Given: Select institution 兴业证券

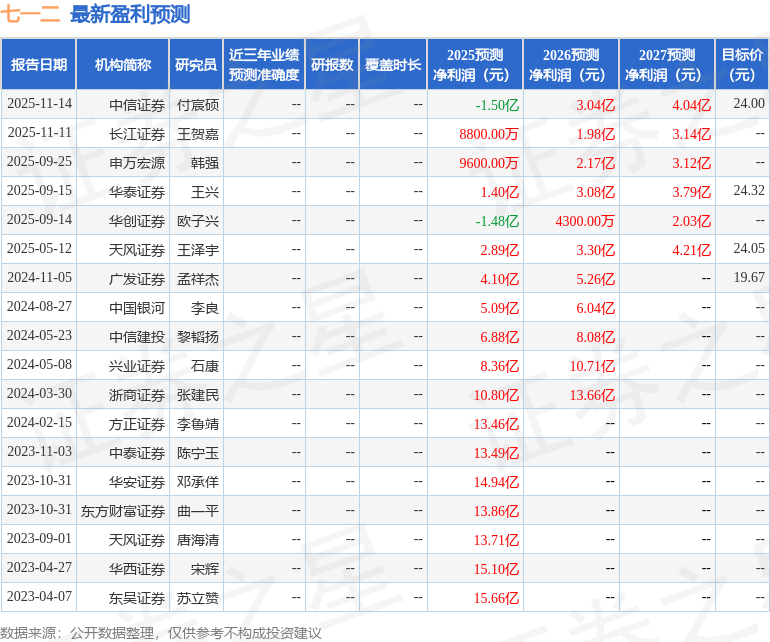Looking at the screenshot, I should [137, 366].
